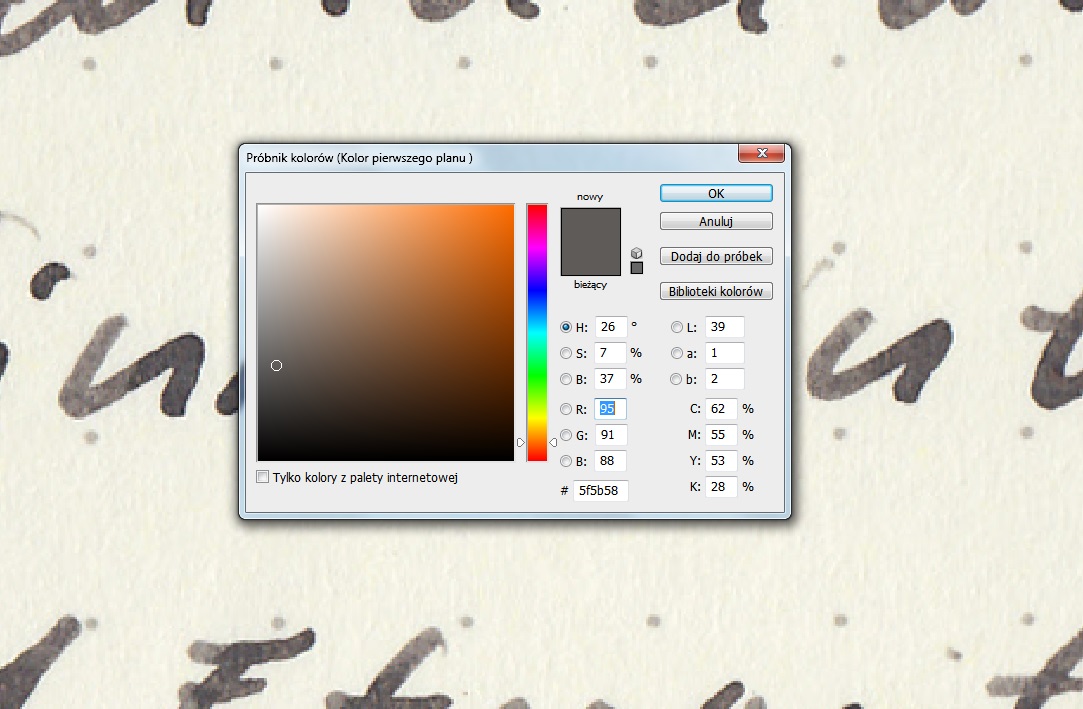Screen dimensions: 1083x709
Task: Click the hex color code field
Action: click(x=600, y=491)
